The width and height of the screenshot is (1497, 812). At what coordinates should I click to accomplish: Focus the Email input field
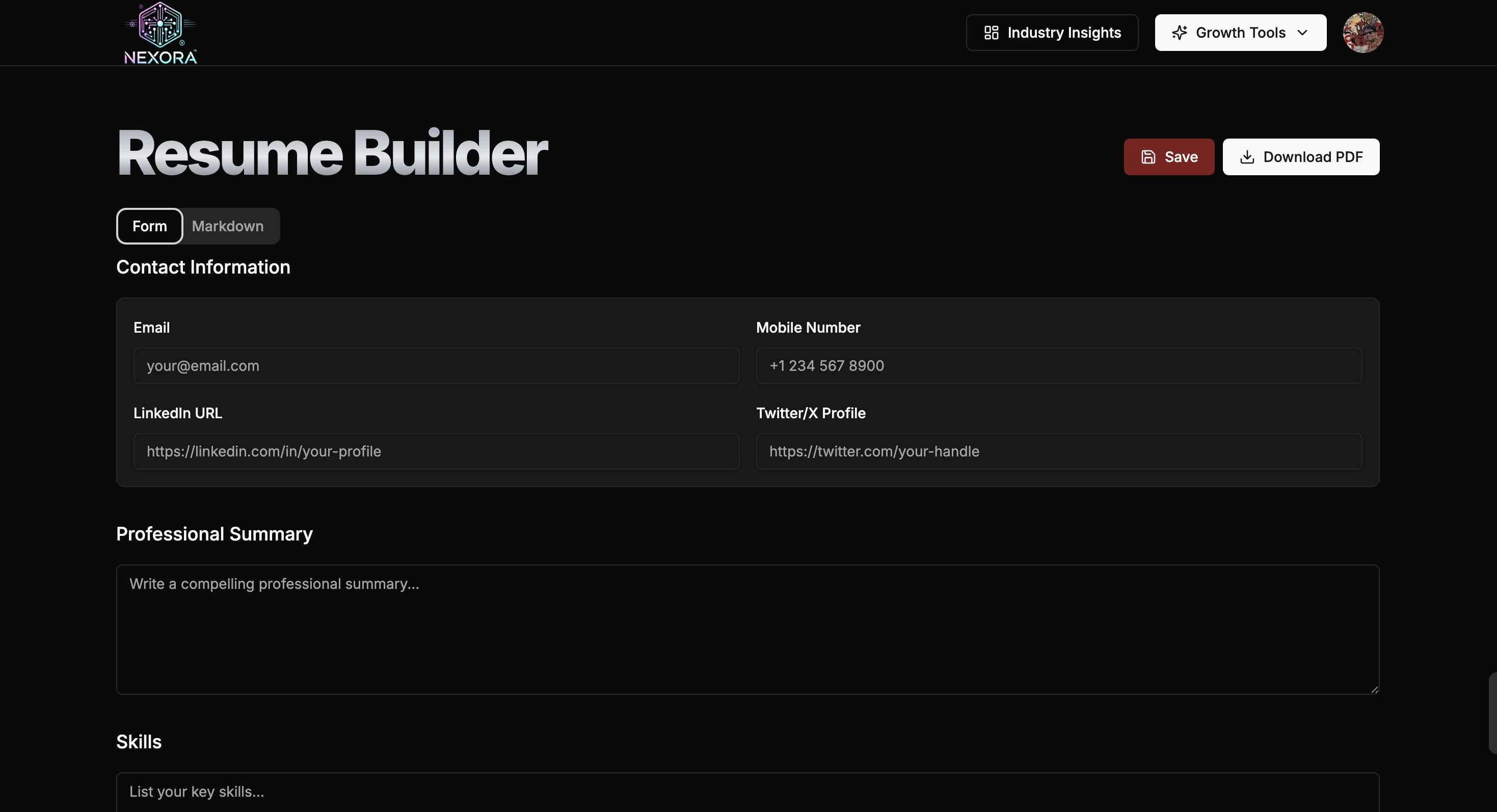(436, 366)
